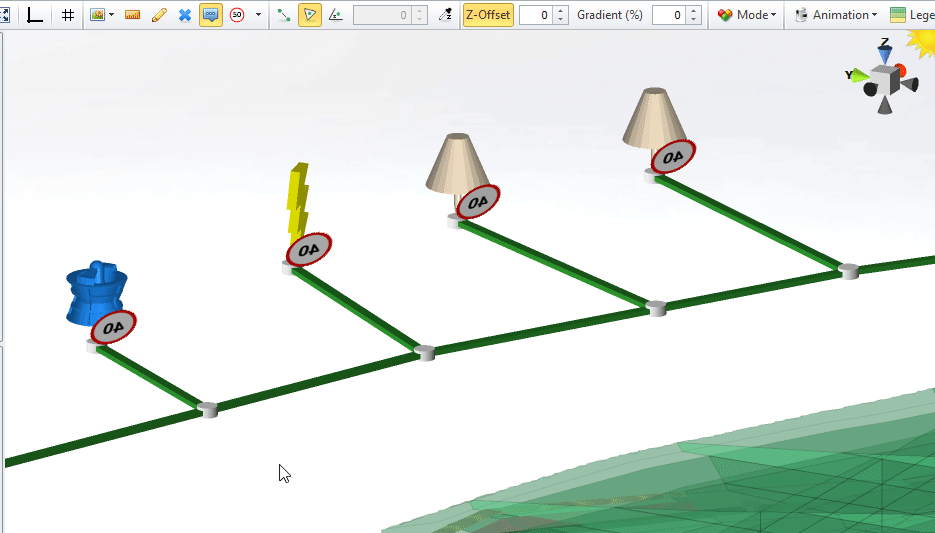The image size is (935, 533).
Task: Click the Z axis cone on orientation gizmo
Action: click(x=885, y=53)
